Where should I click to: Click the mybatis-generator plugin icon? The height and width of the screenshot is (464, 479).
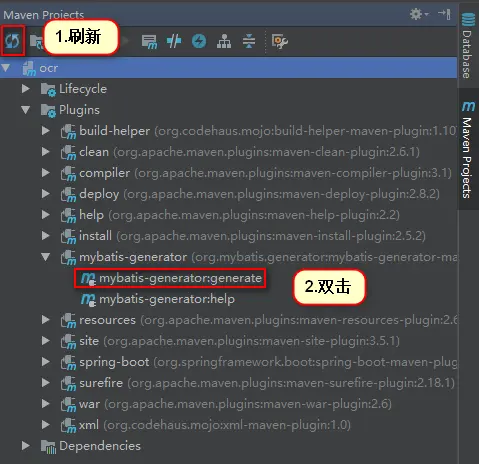click(x=68, y=257)
